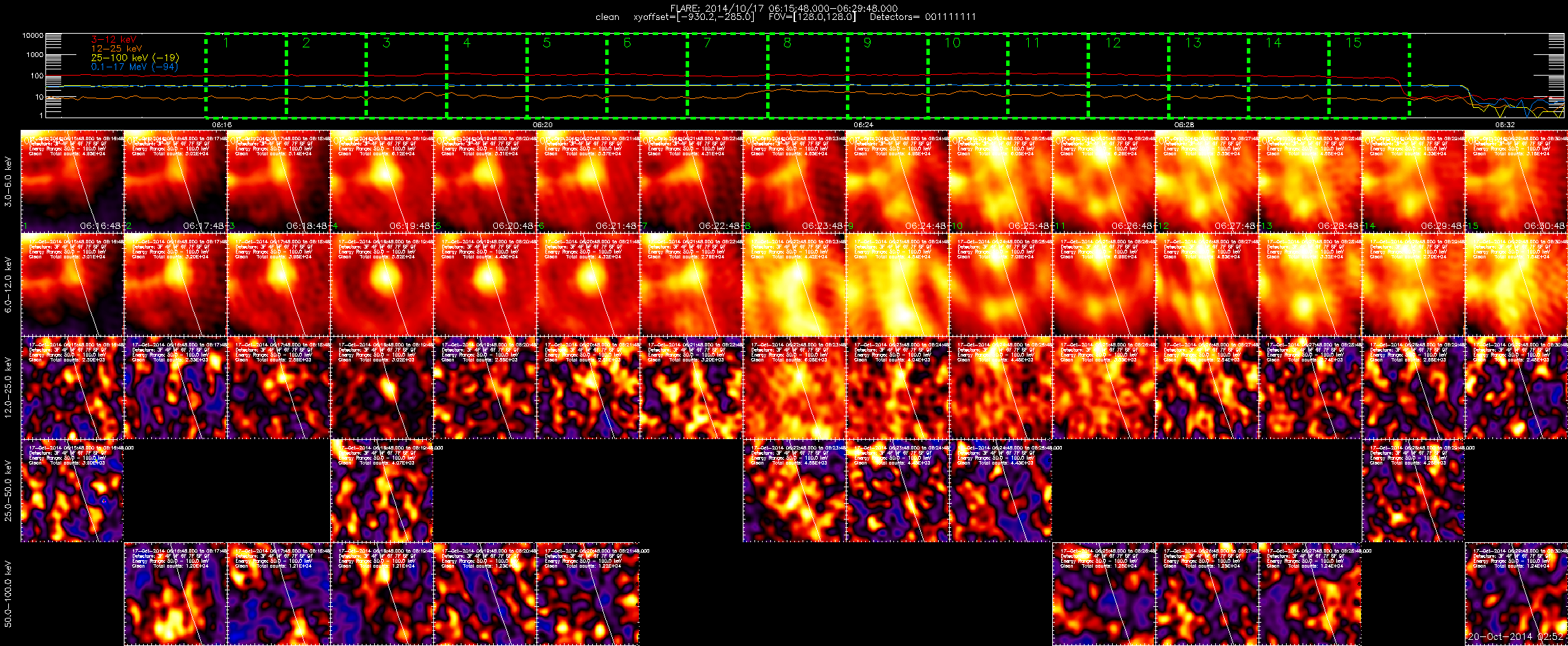1568x646 pixels.
Task: Select interval 4 marker in the light curve
Action: pyautogui.click(x=466, y=43)
